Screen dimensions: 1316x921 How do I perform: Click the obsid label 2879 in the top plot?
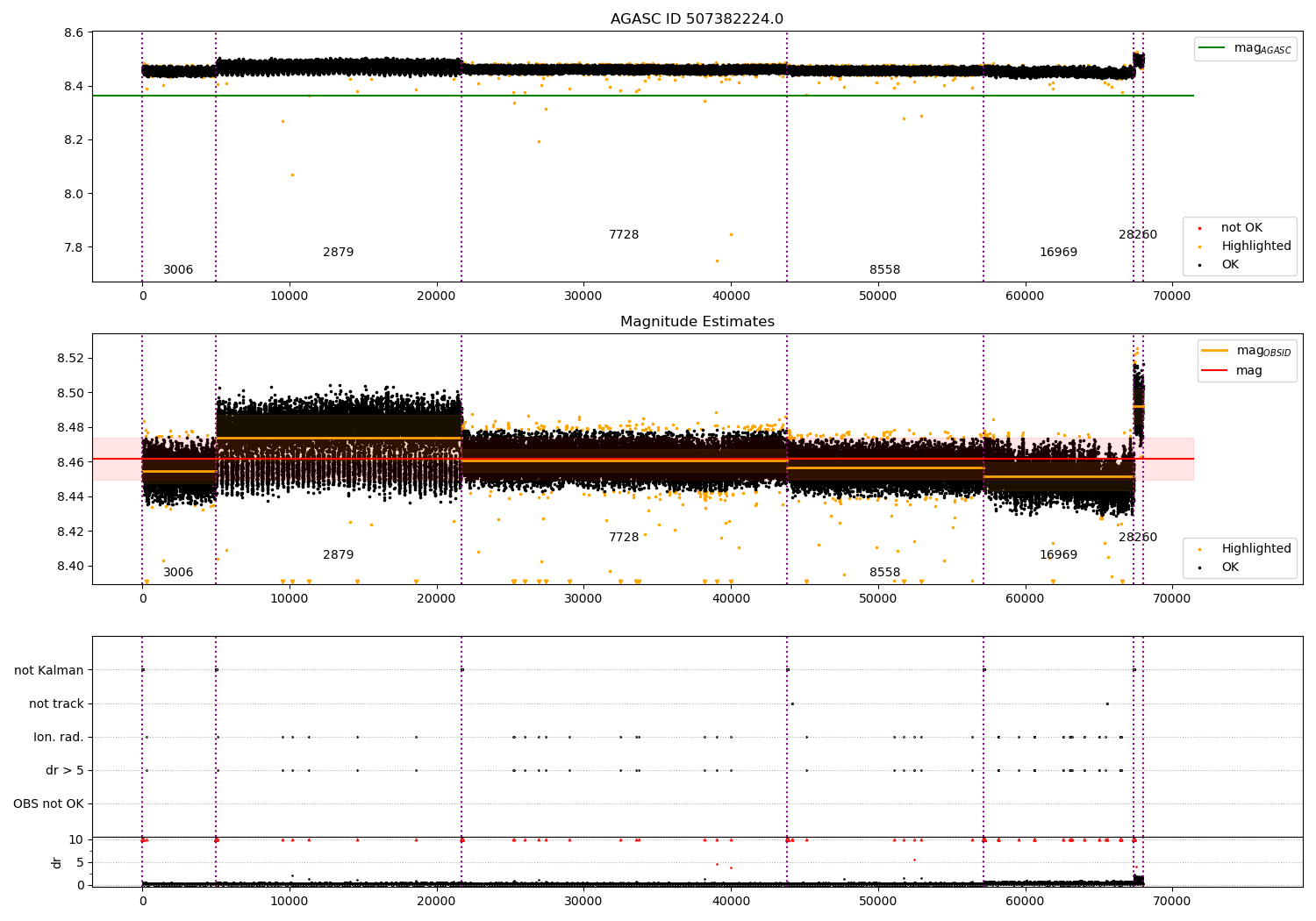pos(338,253)
